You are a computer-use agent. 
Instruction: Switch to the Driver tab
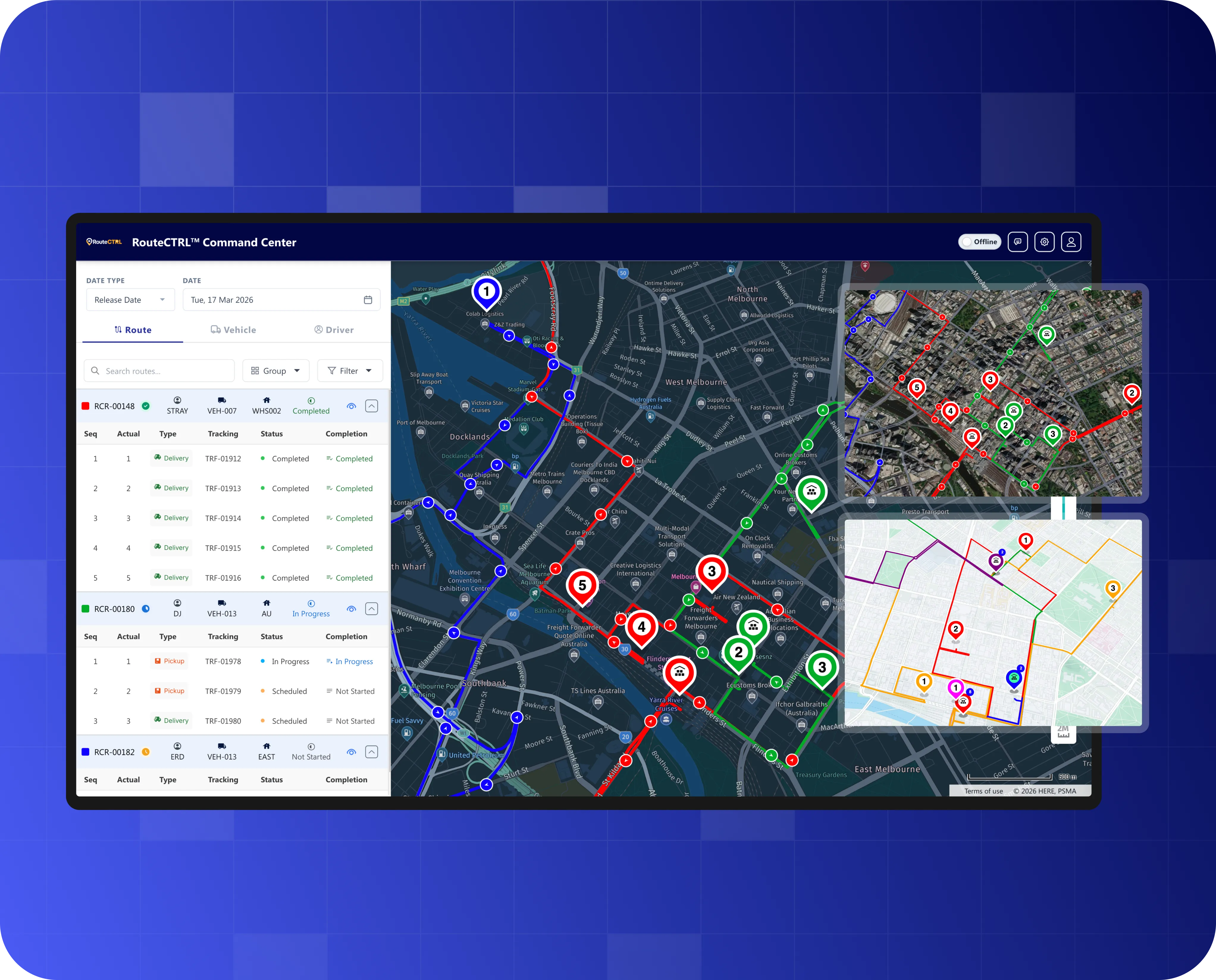pos(334,330)
